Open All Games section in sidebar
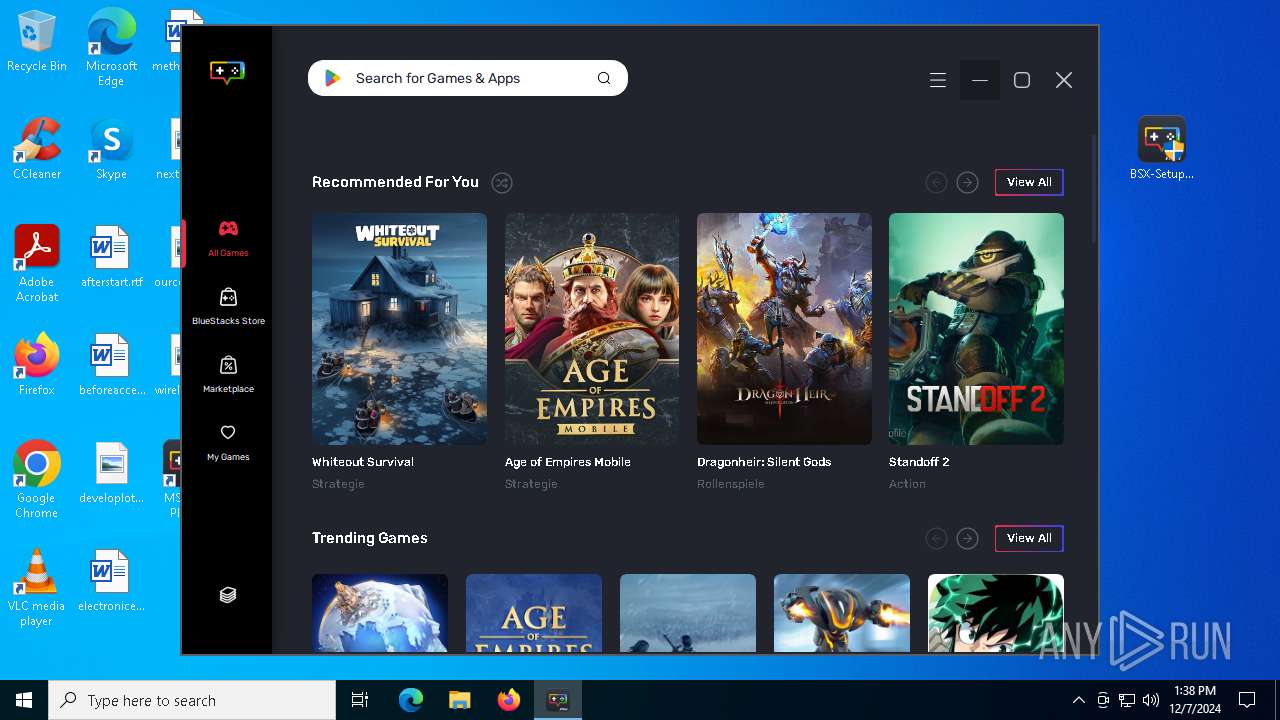This screenshot has width=1280, height=720. pos(228,238)
